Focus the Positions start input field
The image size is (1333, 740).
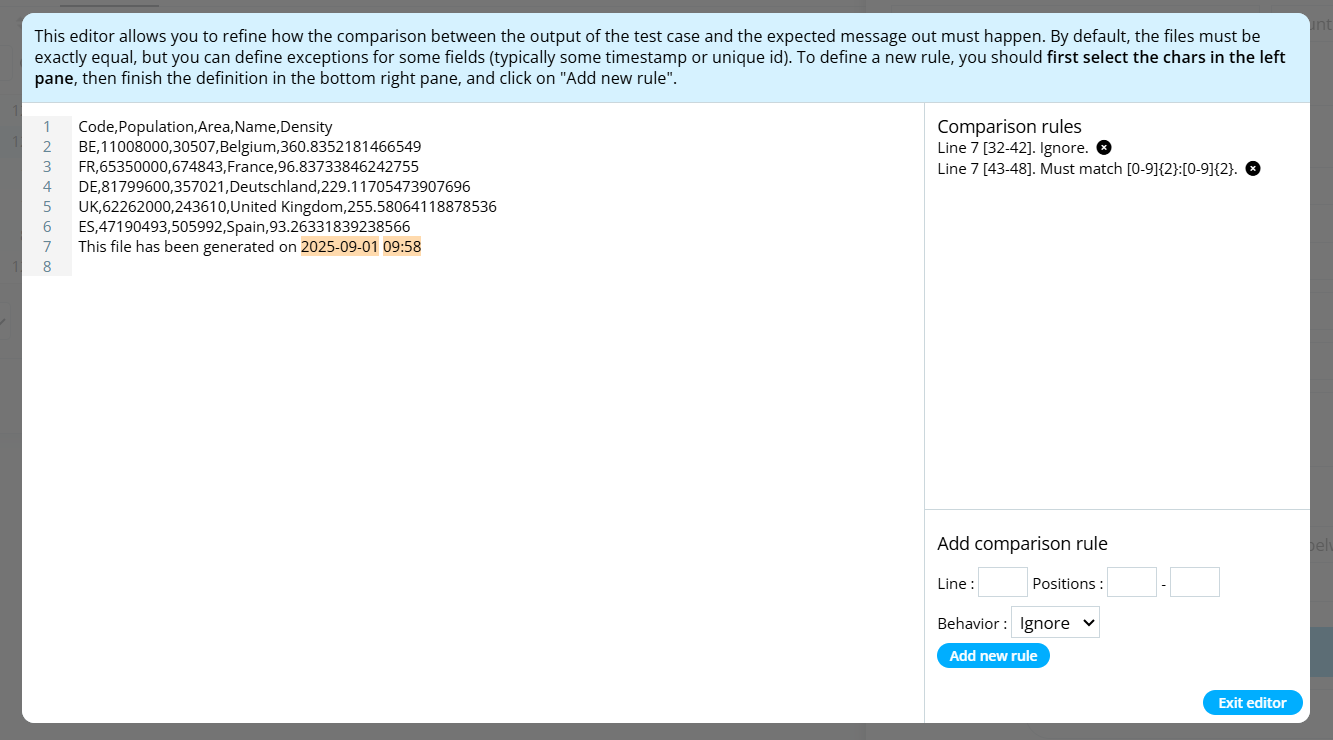[1132, 582]
